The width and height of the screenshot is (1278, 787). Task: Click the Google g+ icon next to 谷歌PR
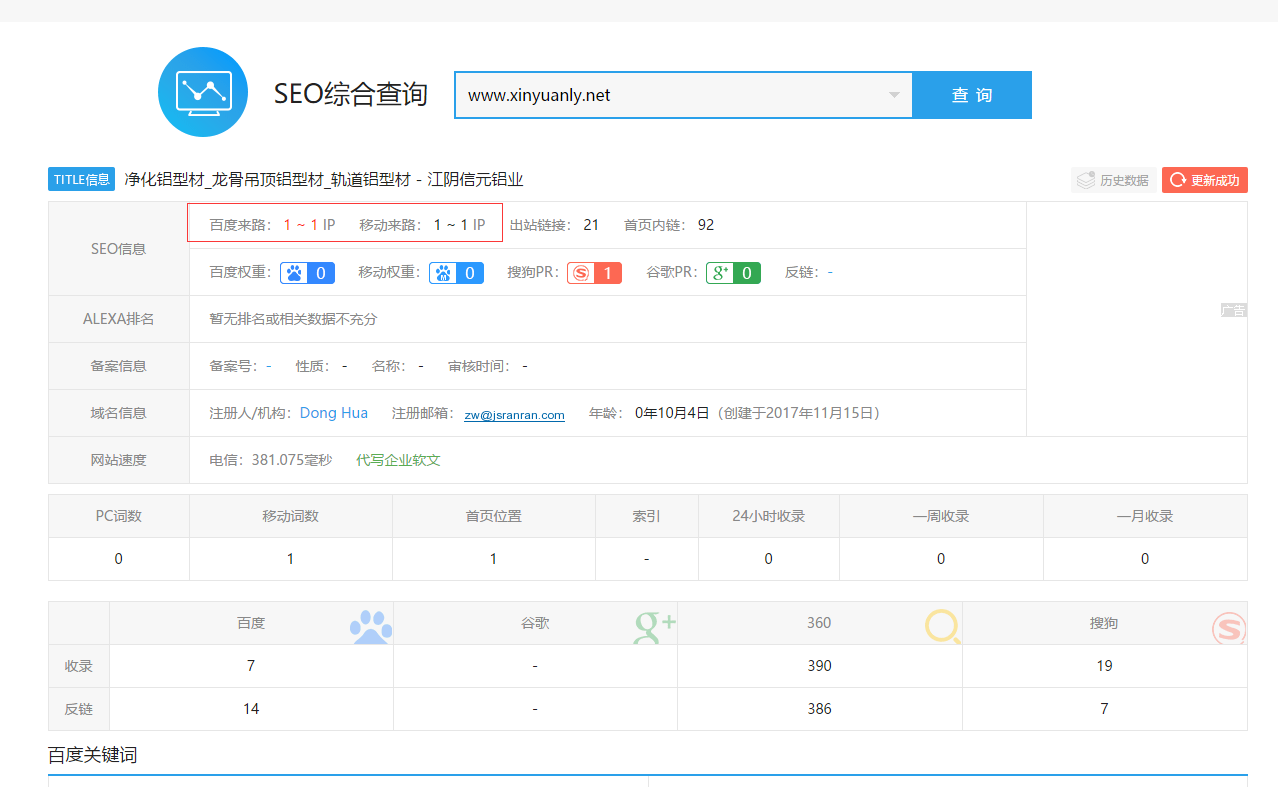(x=719, y=271)
